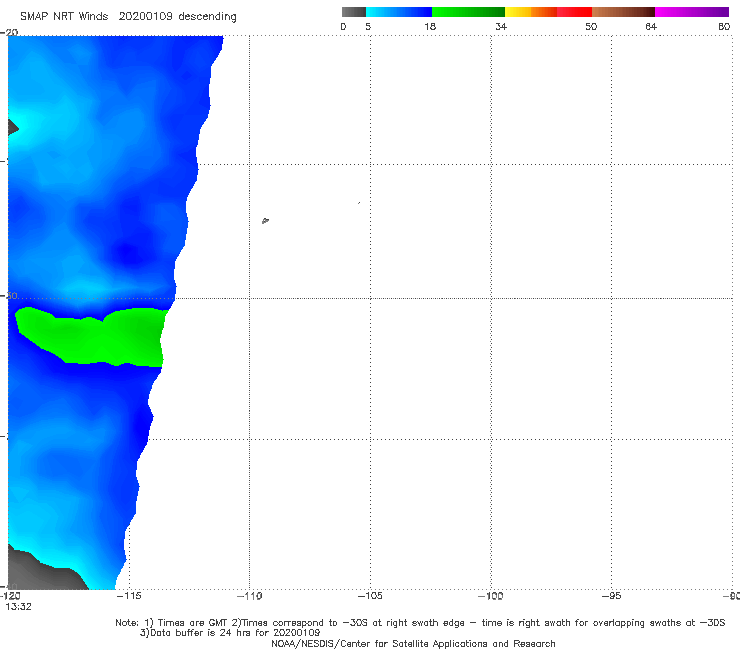Click the color bar label '5'
This screenshot has height=650, width=740.
point(368,26)
